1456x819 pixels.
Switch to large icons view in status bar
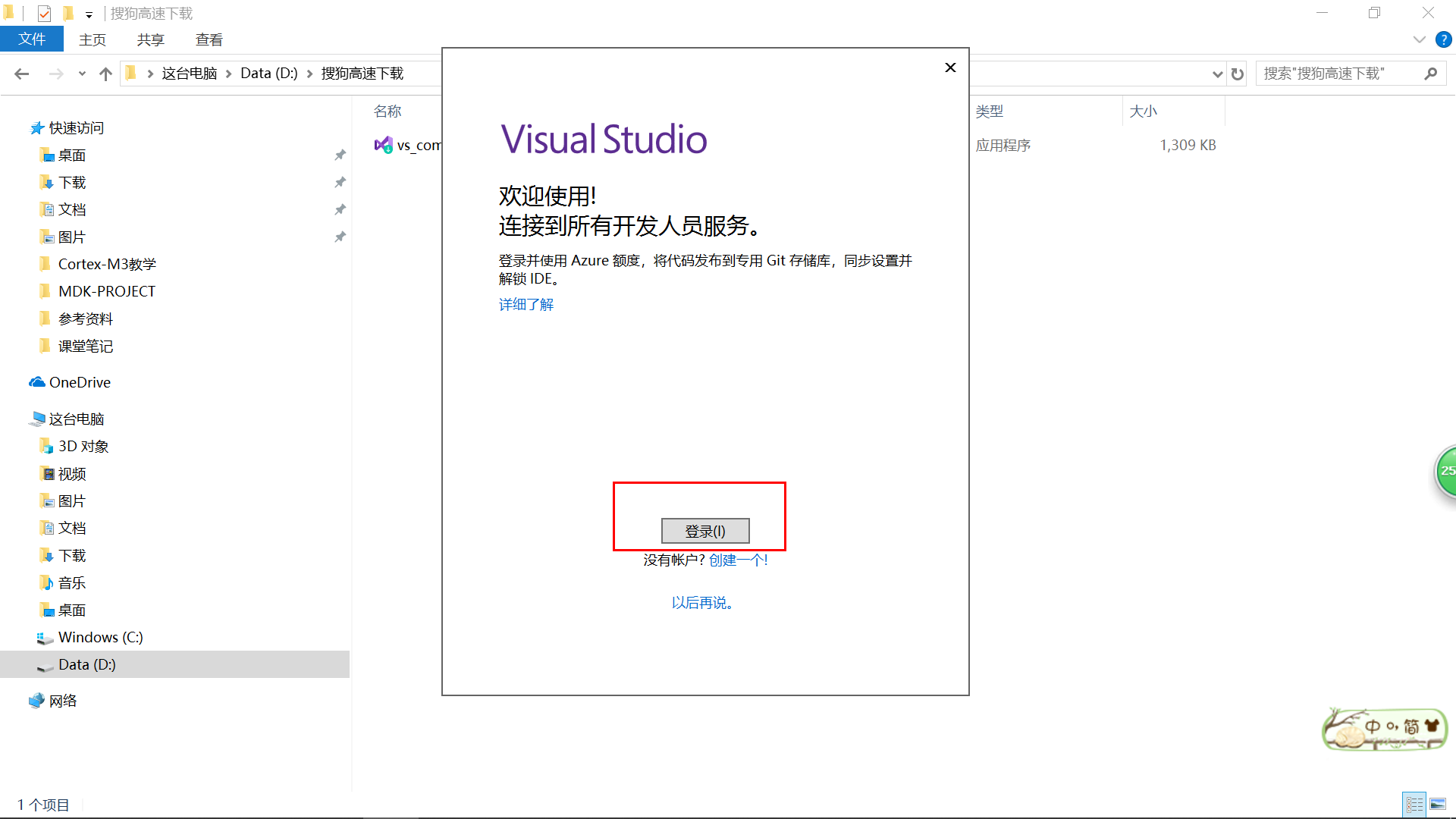coord(1438,804)
